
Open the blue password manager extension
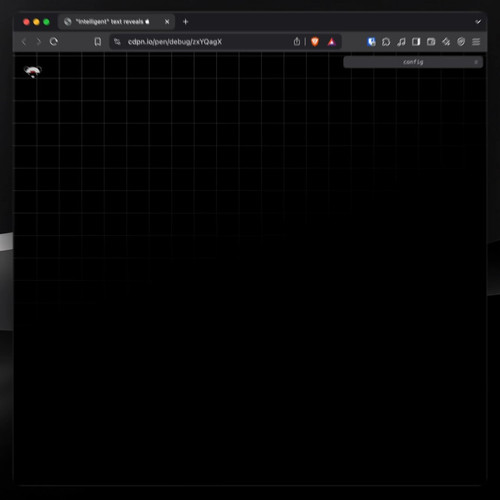point(371,42)
